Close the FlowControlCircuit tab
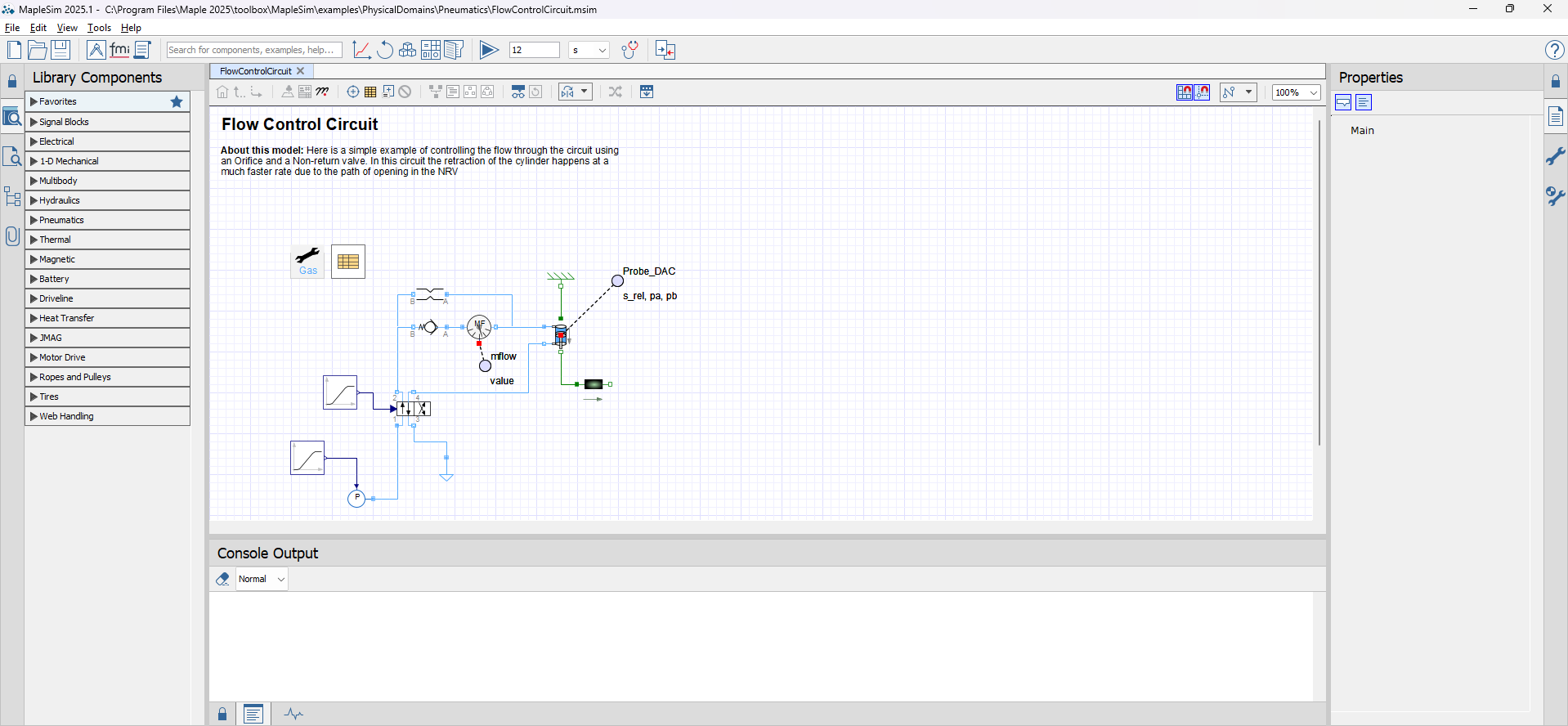This screenshot has height=726, width=1568. pyautogui.click(x=301, y=71)
